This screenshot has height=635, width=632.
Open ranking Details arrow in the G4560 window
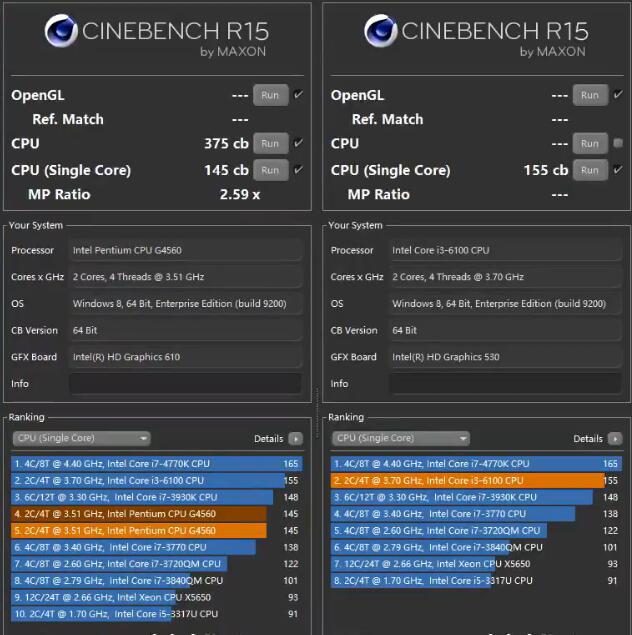(295, 438)
